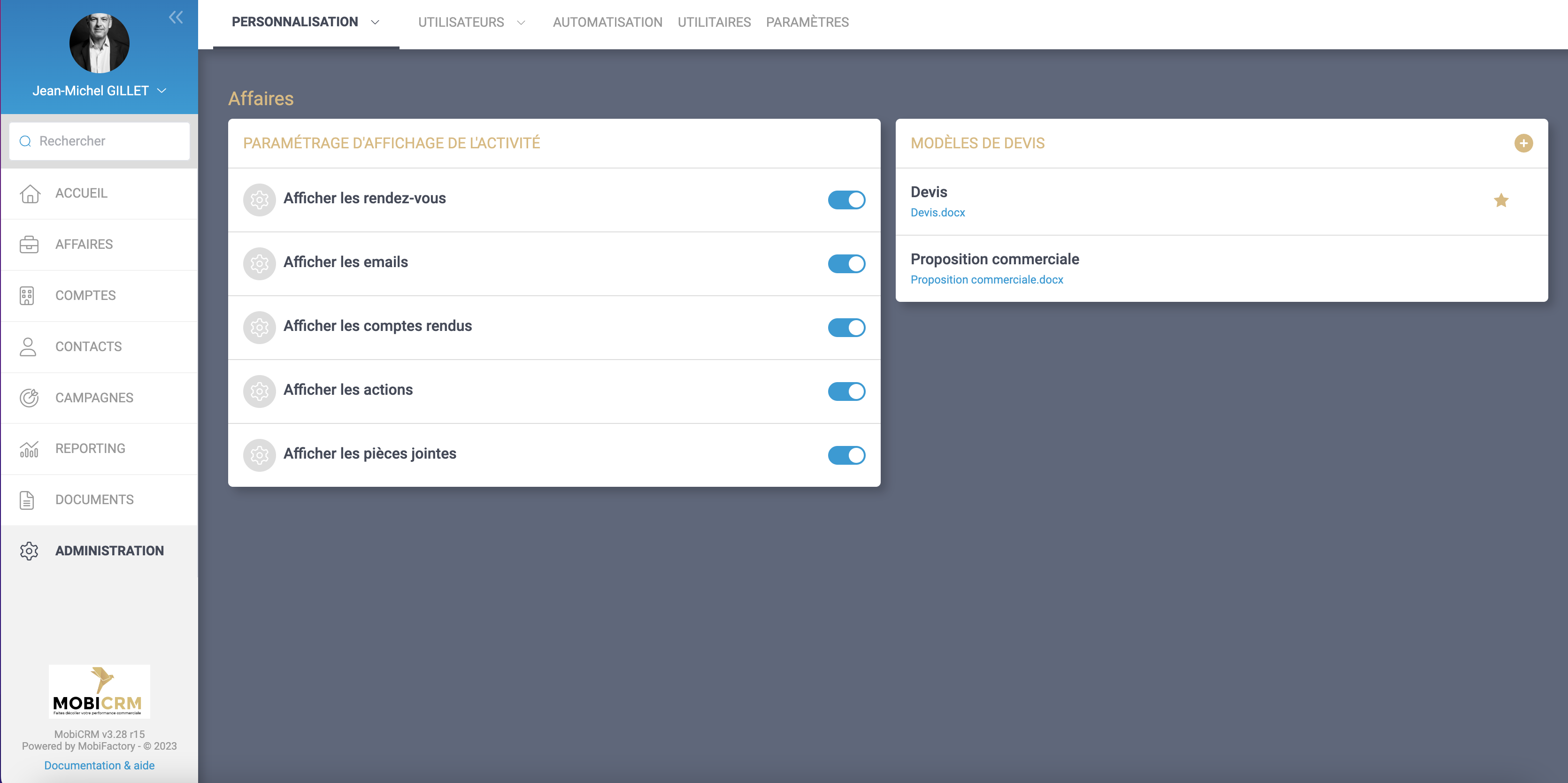
Task: Collapse the sidebar with double chevron
Action: point(175,17)
